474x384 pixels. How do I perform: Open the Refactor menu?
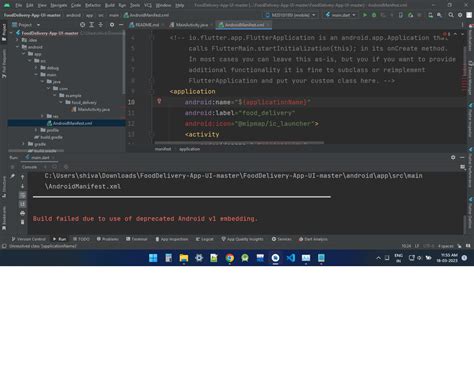(93, 5)
